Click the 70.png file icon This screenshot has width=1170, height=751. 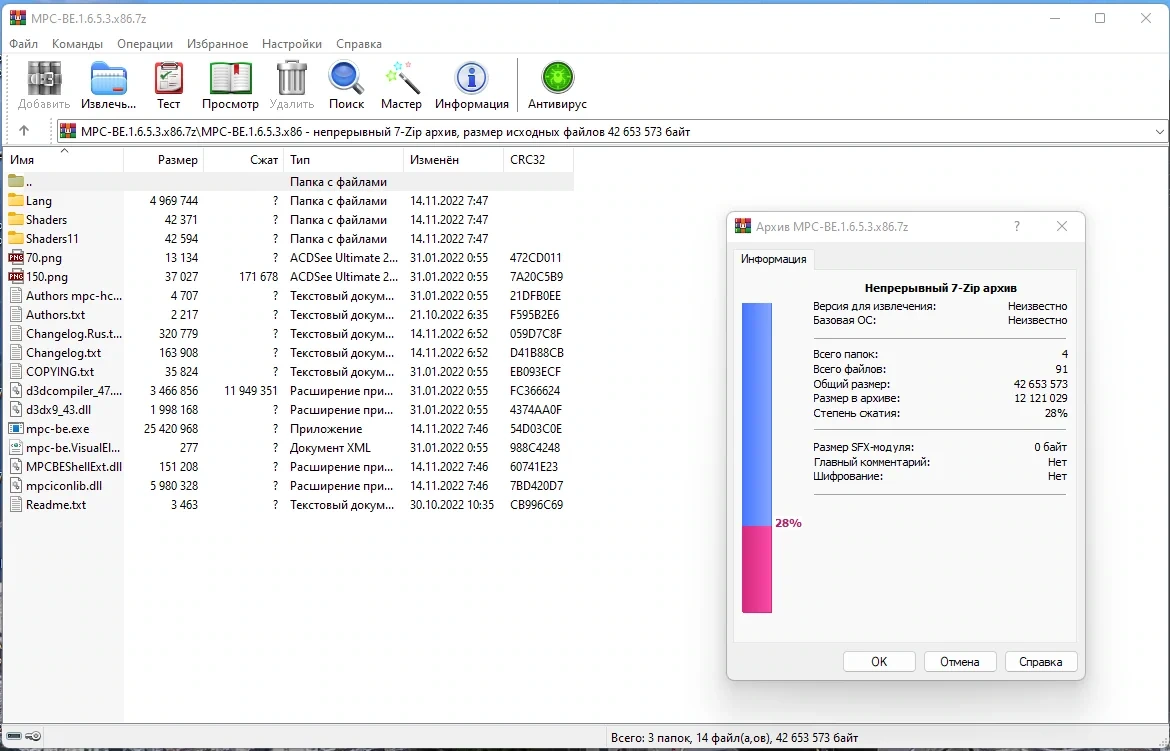click(x=16, y=258)
